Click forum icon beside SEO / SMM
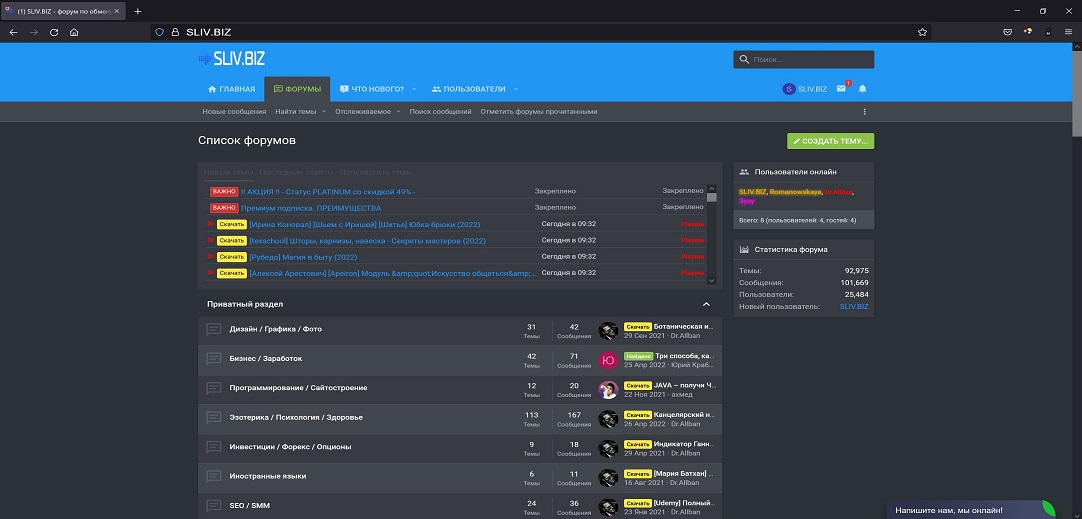 click(214, 506)
